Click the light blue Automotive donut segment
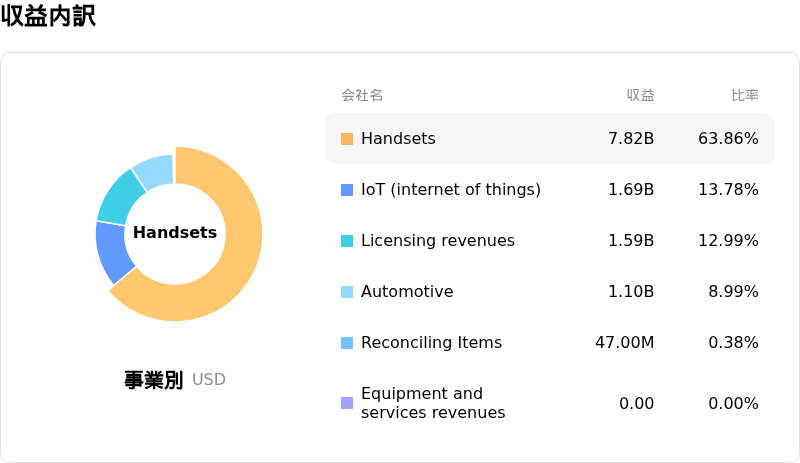Viewport: 800px width, 463px height. click(155, 171)
